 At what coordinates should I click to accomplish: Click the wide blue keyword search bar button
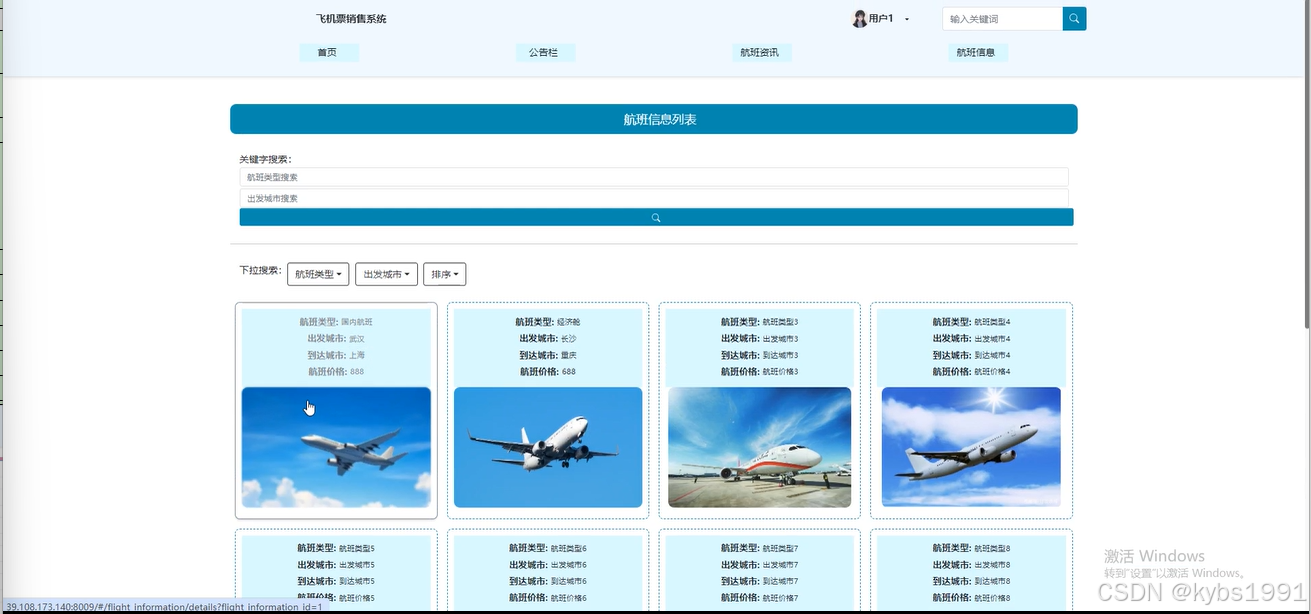[x=656, y=217]
